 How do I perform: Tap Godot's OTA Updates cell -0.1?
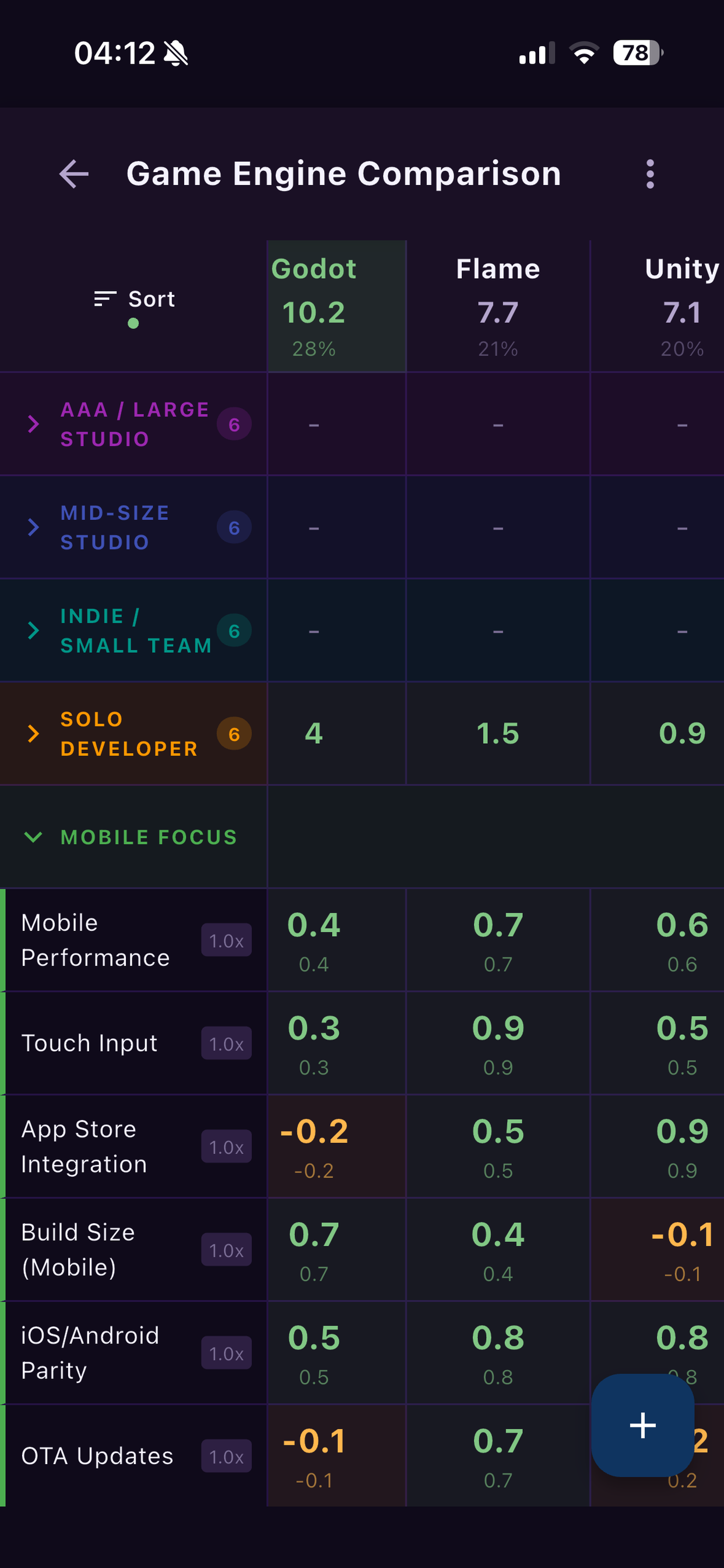tap(336, 1456)
